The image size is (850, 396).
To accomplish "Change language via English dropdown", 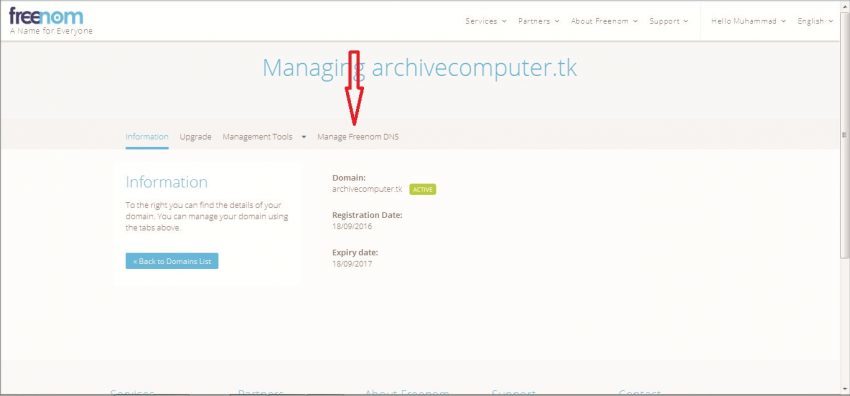I will click(815, 21).
